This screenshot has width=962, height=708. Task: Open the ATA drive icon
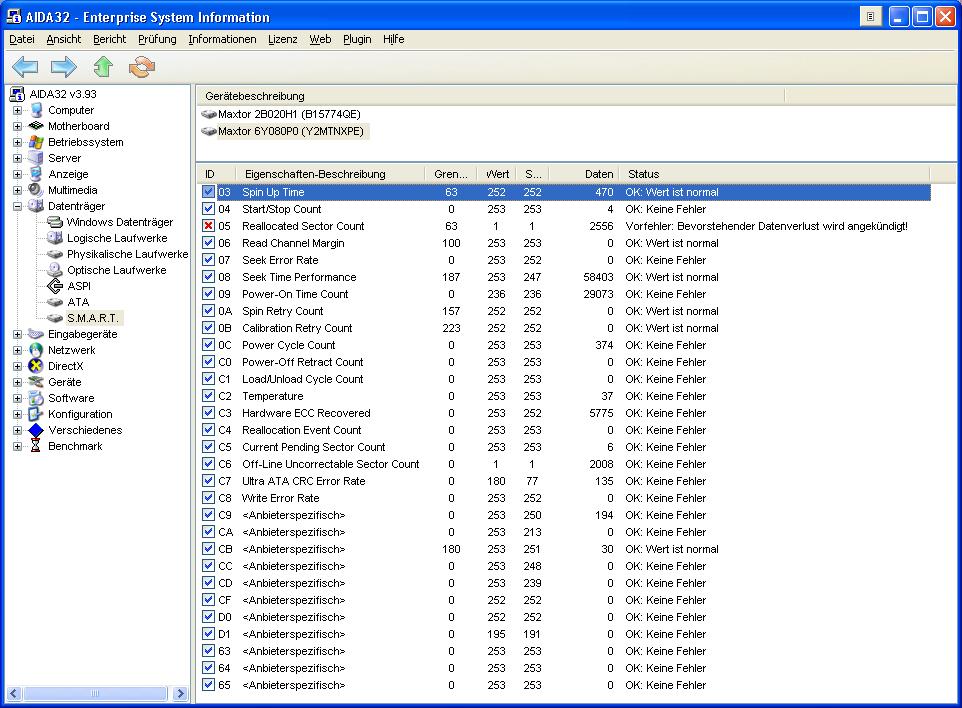click(55, 302)
